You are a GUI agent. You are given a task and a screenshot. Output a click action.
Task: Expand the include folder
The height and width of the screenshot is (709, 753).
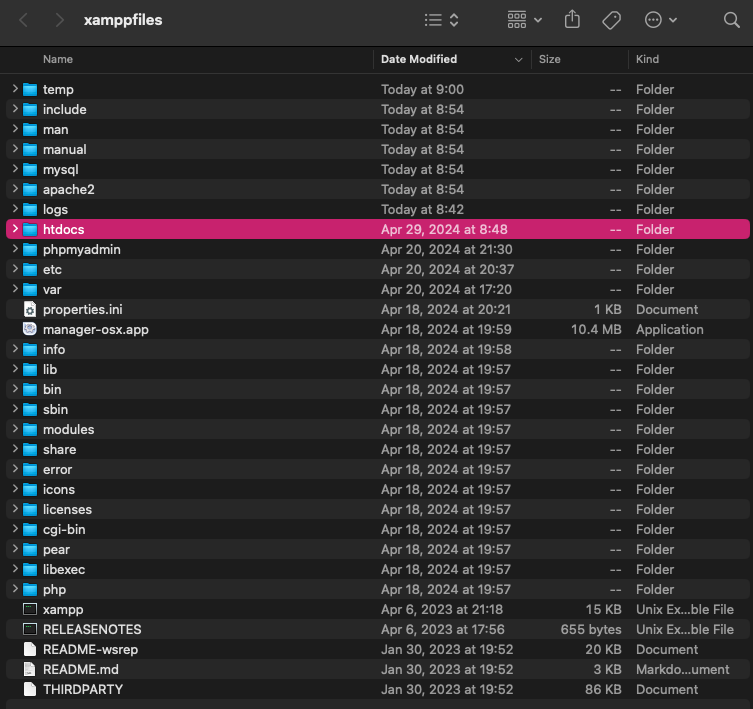[x=15, y=109]
